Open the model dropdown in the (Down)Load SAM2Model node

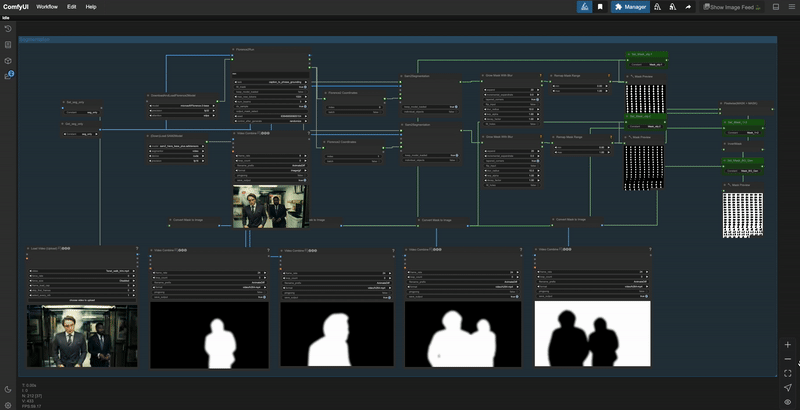177,146
